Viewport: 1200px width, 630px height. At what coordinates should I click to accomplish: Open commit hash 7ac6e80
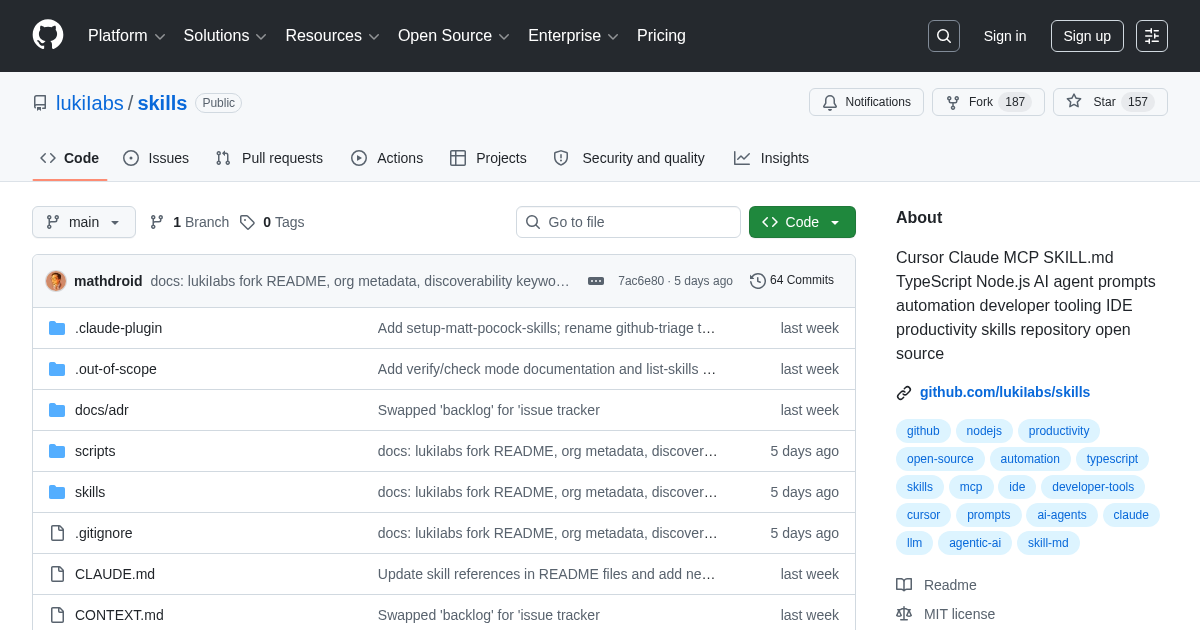pyautogui.click(x=641, y=281)
